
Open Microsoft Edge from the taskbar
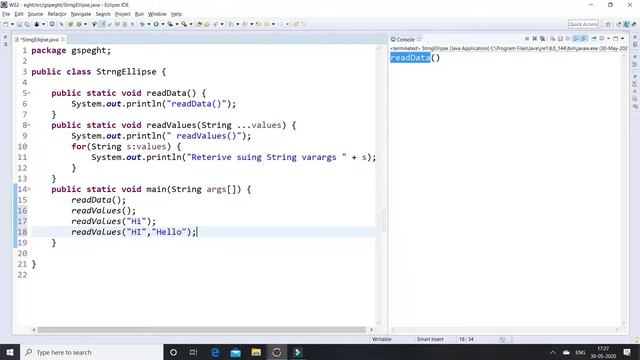point(215,352)
